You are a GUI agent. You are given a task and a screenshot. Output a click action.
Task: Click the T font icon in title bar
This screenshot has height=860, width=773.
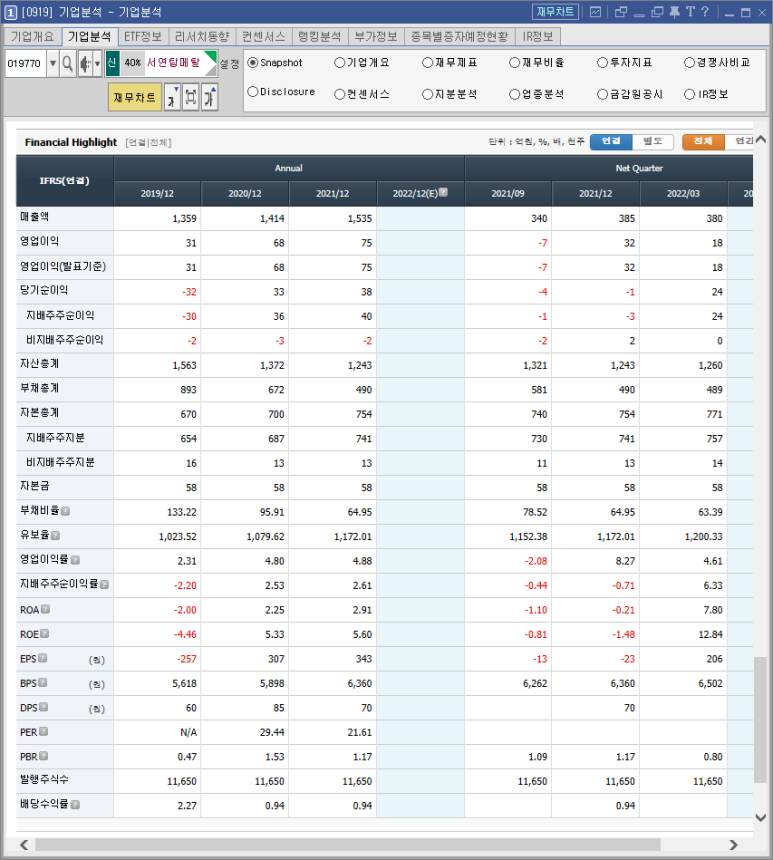coord(690,12)
